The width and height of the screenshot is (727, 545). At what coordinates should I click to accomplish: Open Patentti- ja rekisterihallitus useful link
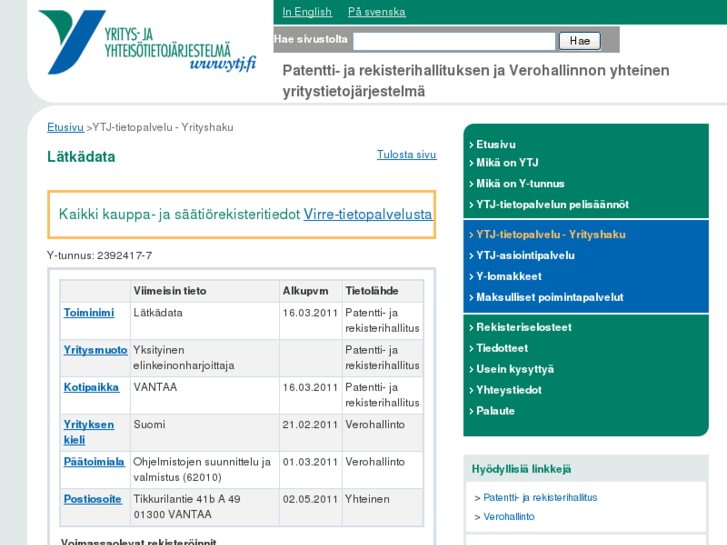coord(540,498)
